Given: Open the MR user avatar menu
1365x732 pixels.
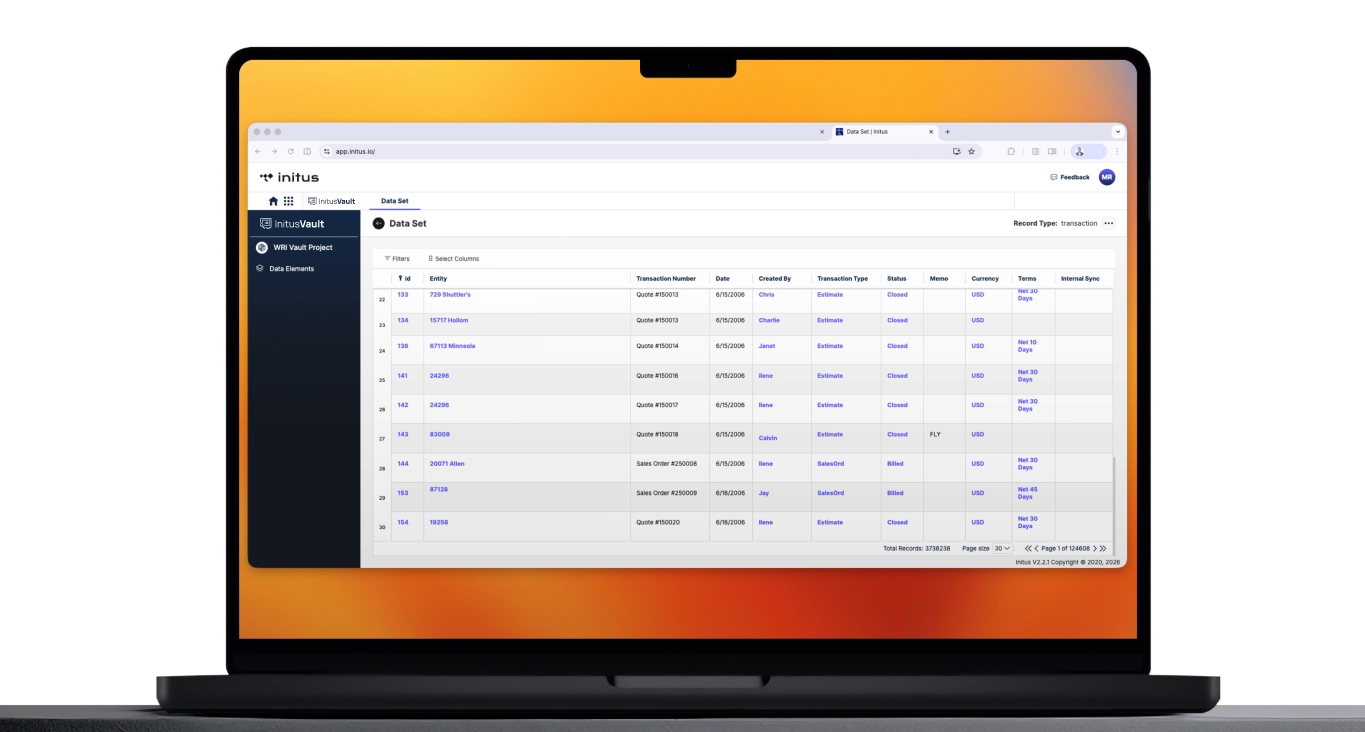Looking at the screenshot, I should 1106,177.
